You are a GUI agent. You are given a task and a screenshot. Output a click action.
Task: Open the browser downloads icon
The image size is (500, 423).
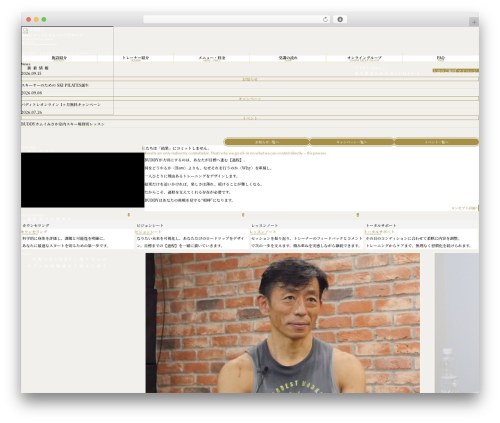(340, 20)
